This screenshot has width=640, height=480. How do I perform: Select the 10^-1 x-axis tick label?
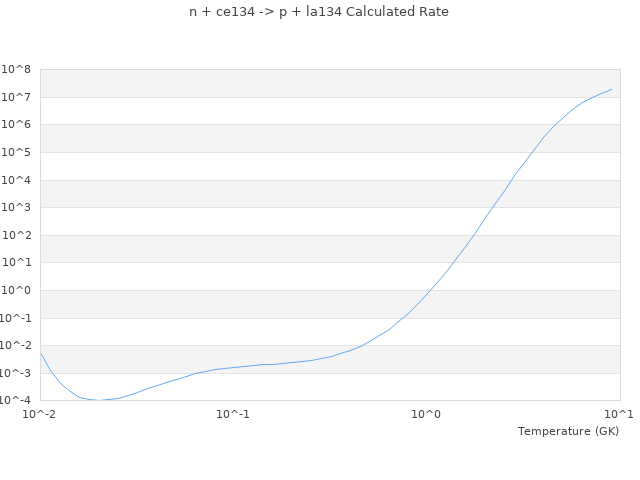[x=233, y=414]
